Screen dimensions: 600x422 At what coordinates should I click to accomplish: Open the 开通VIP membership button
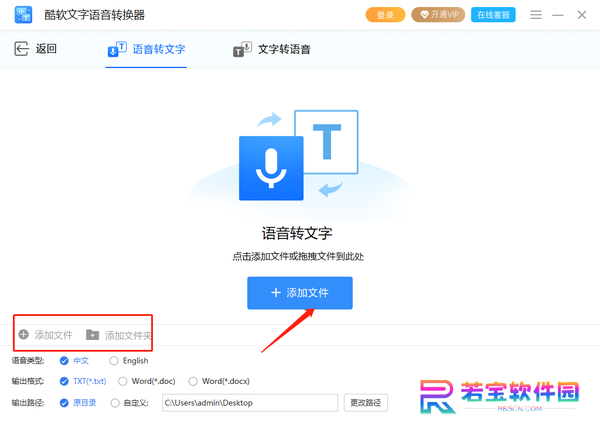pyautogui.click(x=438, y=15)
